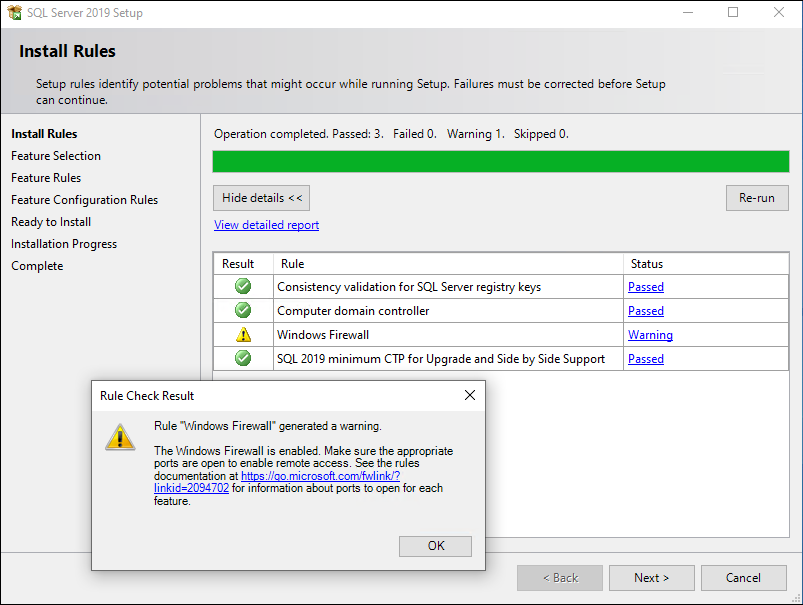
Task: Select Feature Rules step in sidebar
Action: click(46, 178)
